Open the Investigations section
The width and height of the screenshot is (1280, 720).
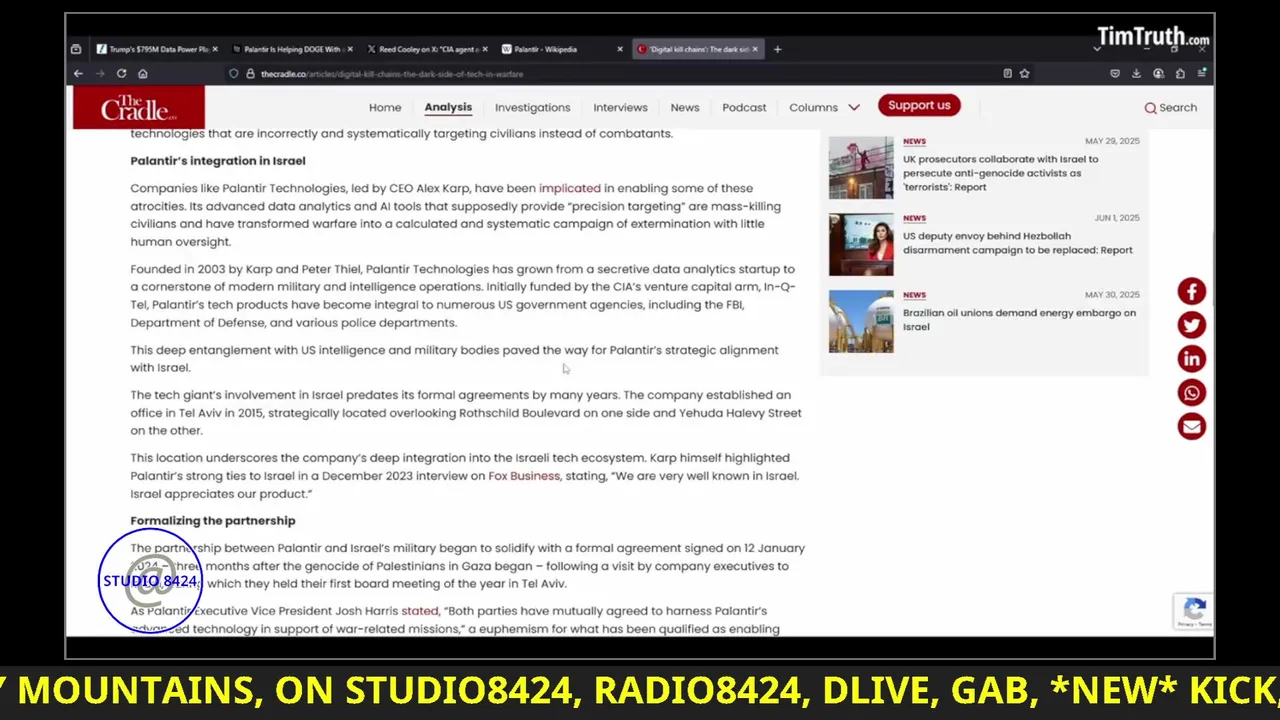coord(532,107)
